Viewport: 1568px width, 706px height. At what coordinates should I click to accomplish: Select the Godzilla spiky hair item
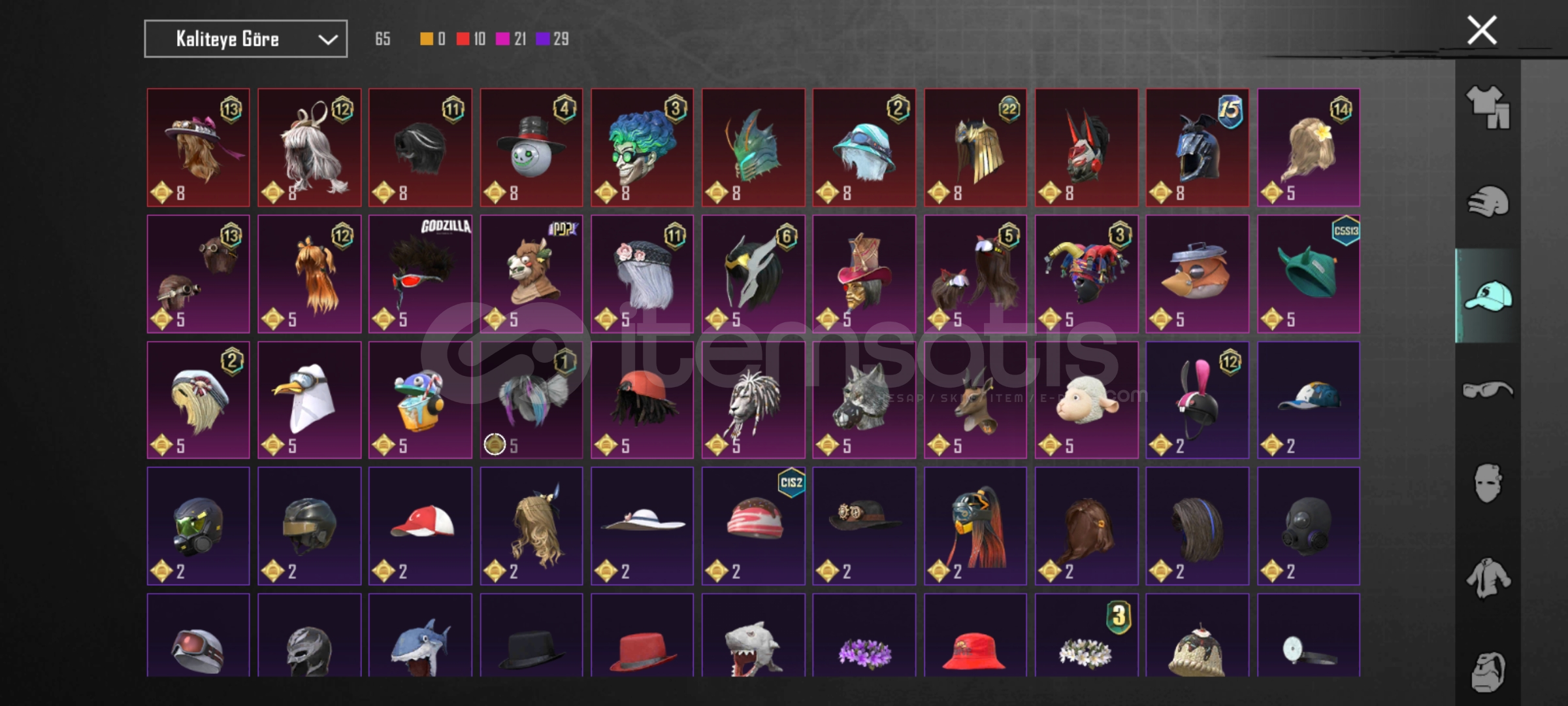[420, 274]
